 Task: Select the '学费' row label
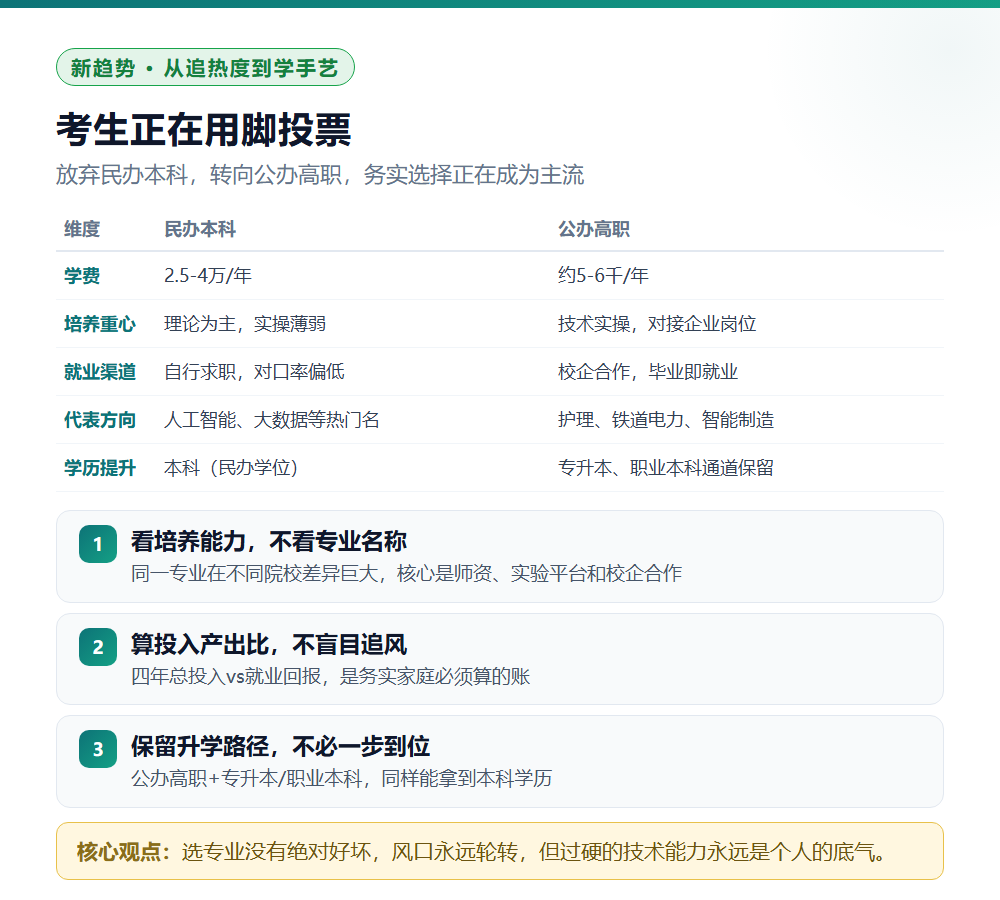tap(82, 276)
